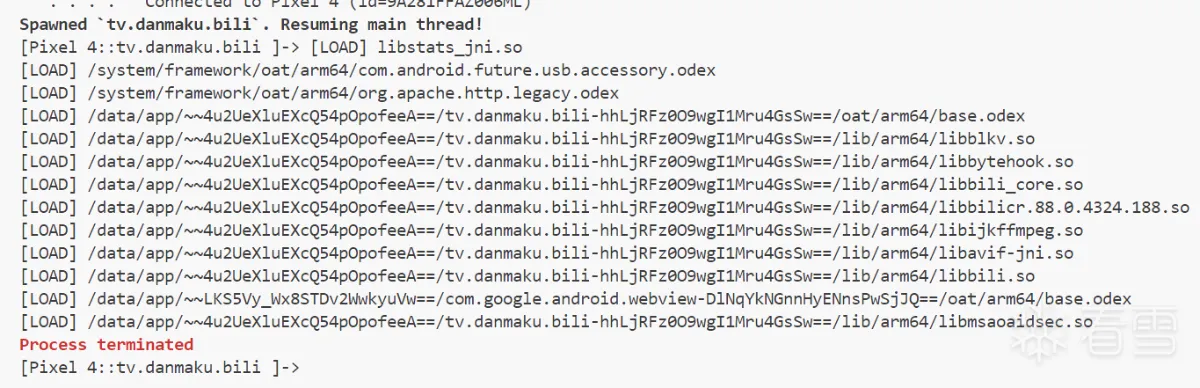This screenshot has width=1200, height=388.
Task: Click the libblkv.so load entry
Action: click(527, 139)
